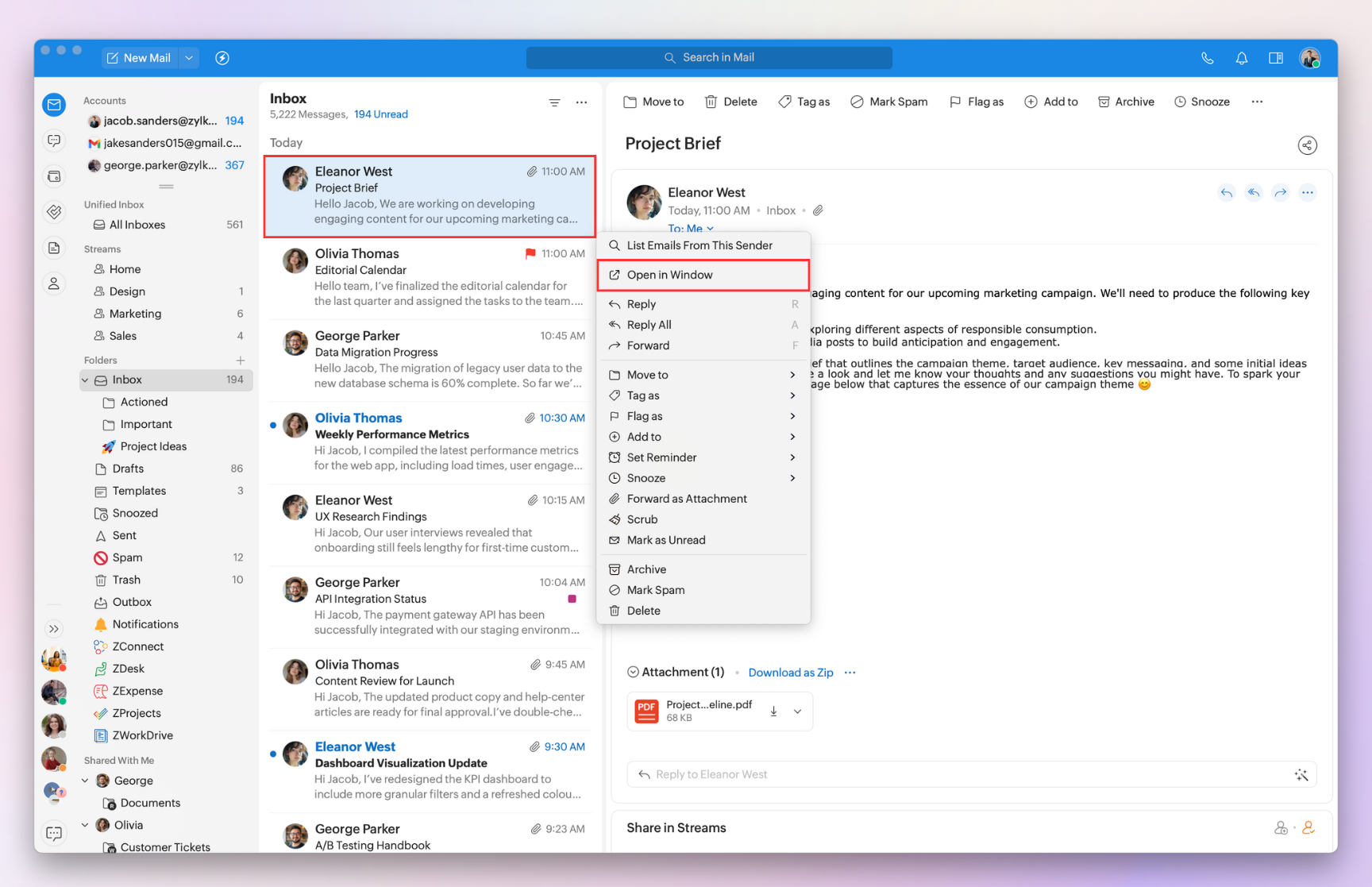Image resolution: width=1372 pixels, height=887 pixels.
Task: Click the Archive button in toolbar
Action: [1125, 102]
